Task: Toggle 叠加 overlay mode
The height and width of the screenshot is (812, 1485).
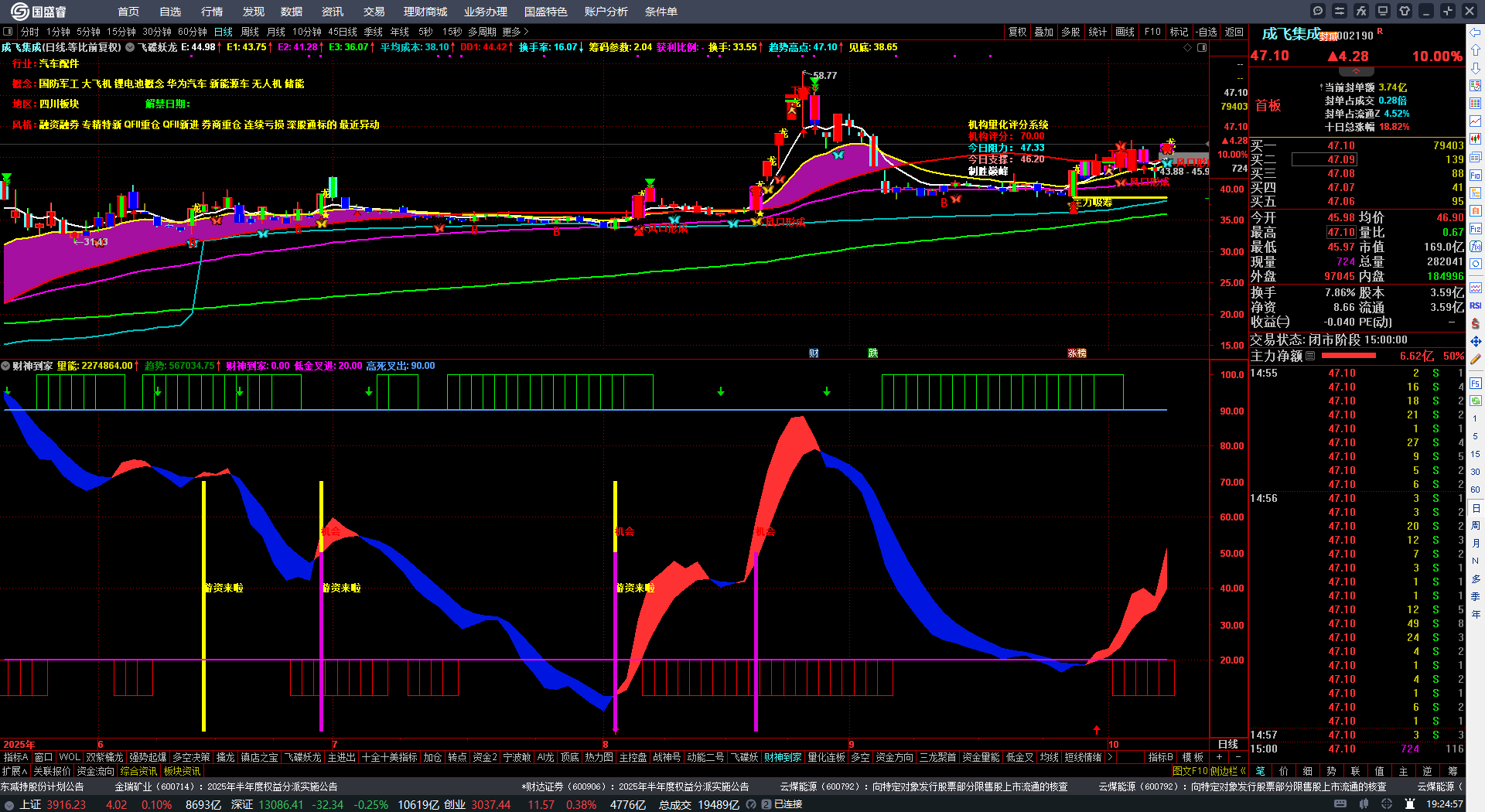Action: [1044, 32]
